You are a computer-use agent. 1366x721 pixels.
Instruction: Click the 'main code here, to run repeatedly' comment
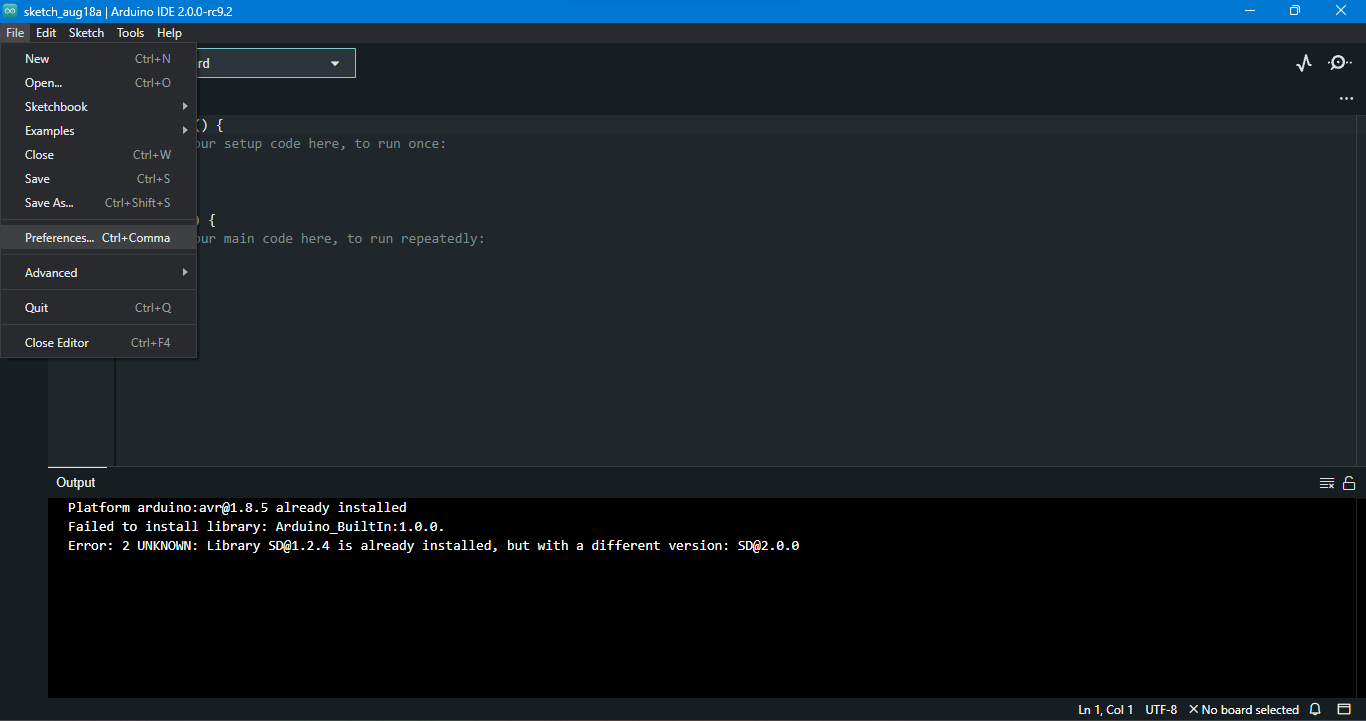tap(354, 239)
